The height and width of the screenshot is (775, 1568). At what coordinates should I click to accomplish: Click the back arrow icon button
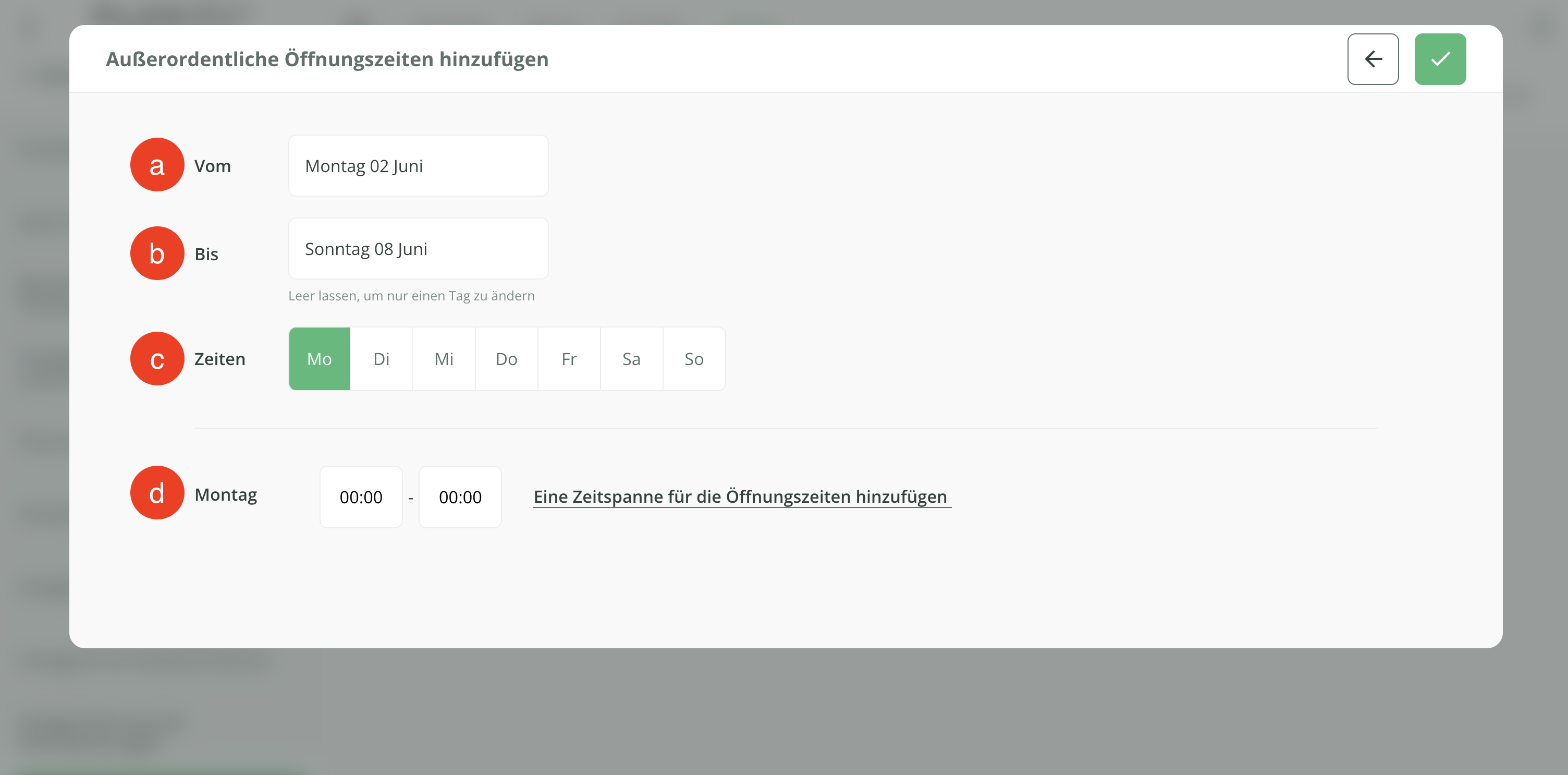click(x=1373, y=59)
